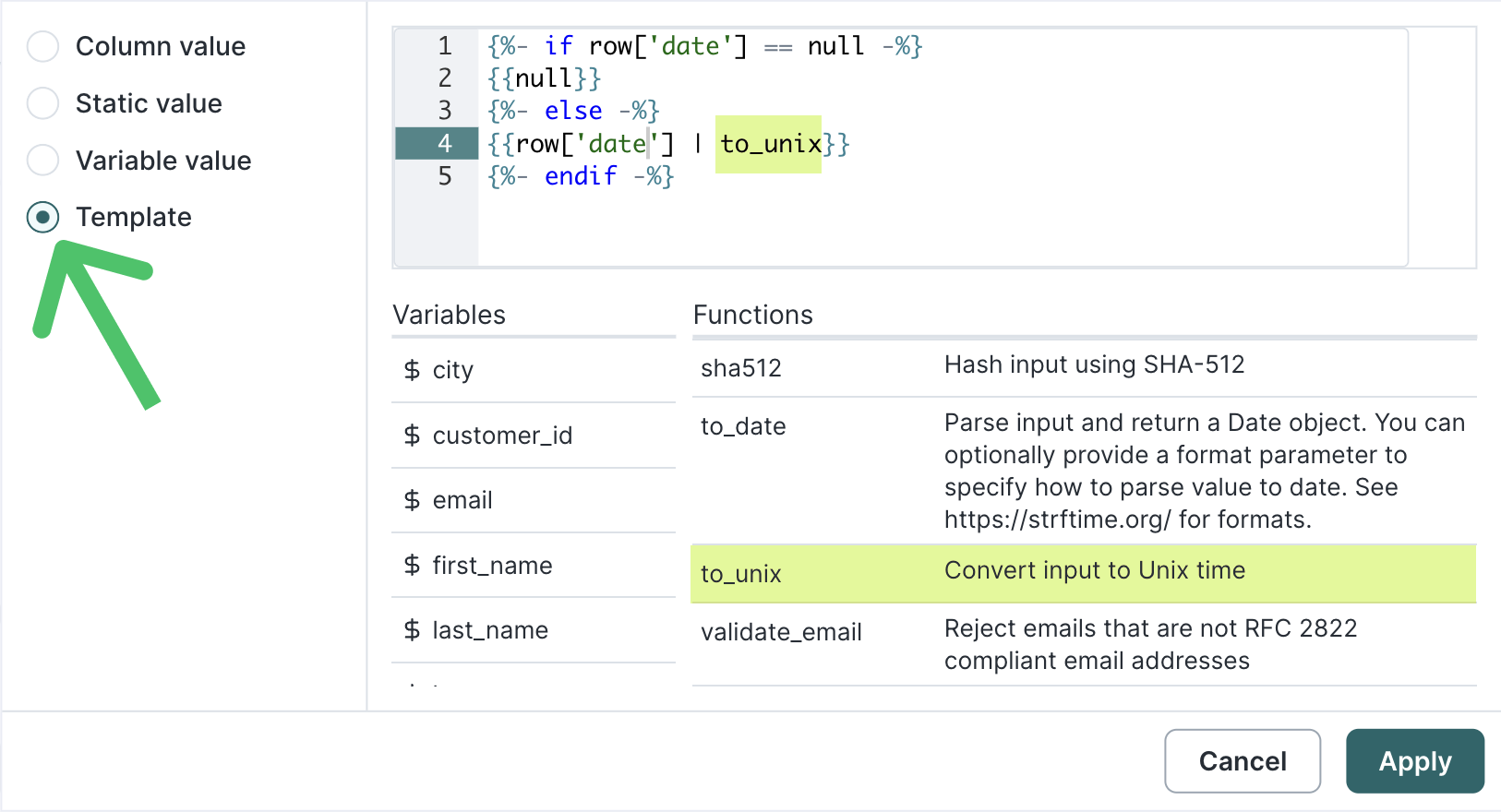Place cursor on the endif code line

pyautogui.click(x=581, y=175)
